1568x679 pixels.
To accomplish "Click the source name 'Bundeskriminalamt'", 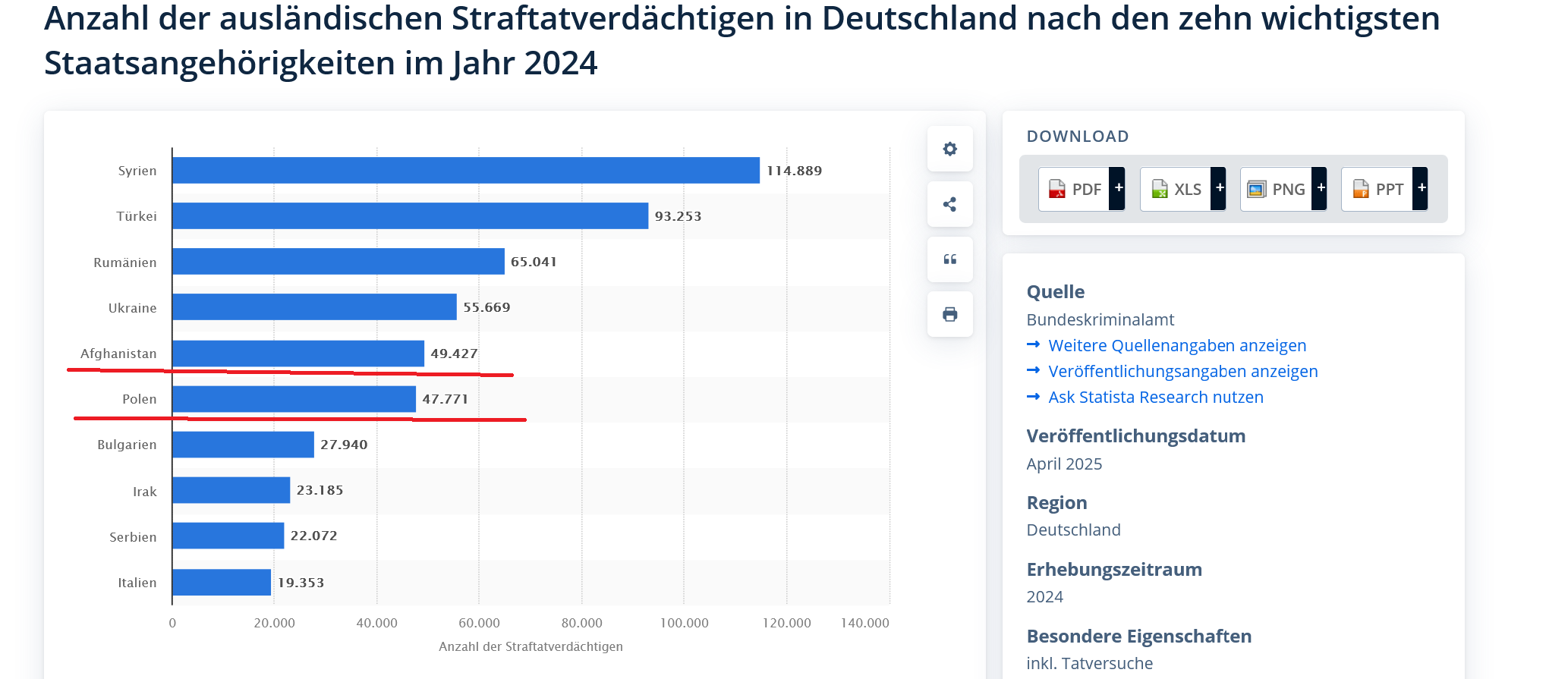I will (x=1100, y=320).
